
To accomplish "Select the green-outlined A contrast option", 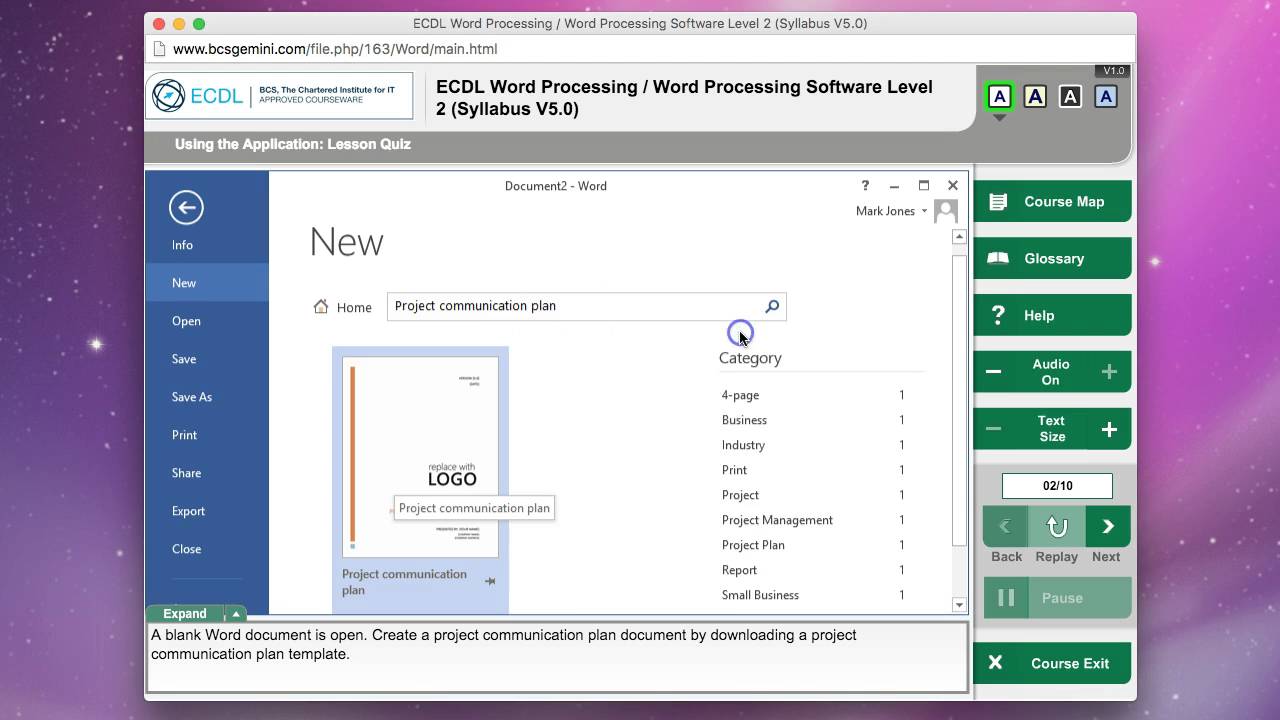I will coord(999,97).
